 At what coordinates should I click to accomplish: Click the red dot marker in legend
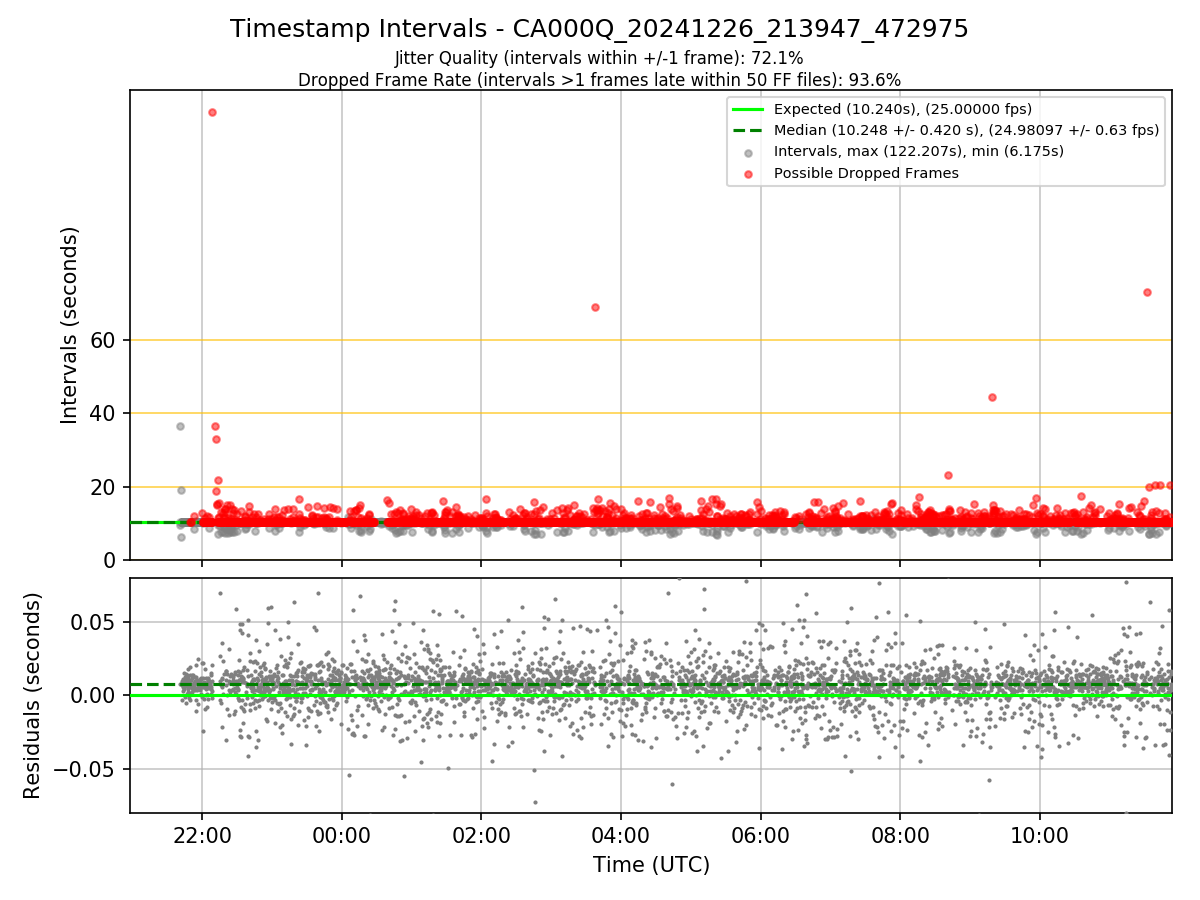[x=748, y=173]
